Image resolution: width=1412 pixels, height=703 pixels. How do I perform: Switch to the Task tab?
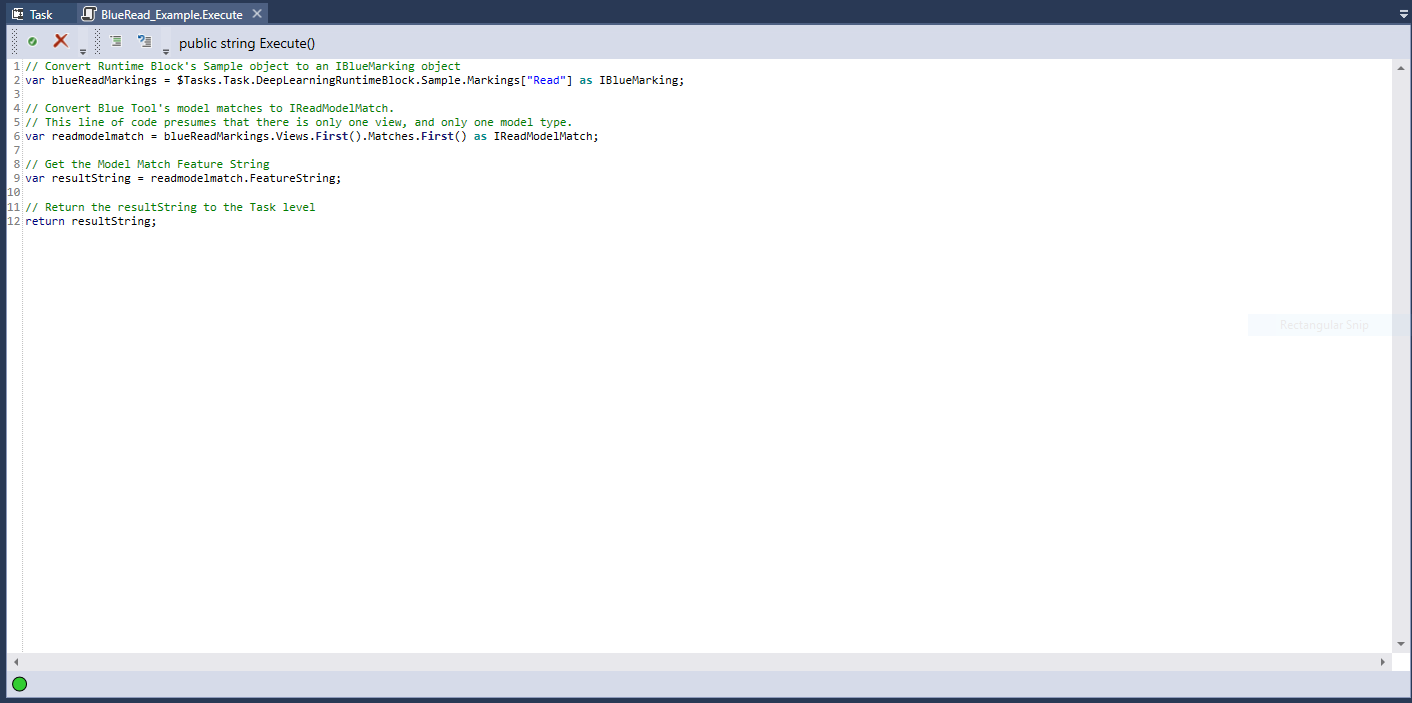40,14
